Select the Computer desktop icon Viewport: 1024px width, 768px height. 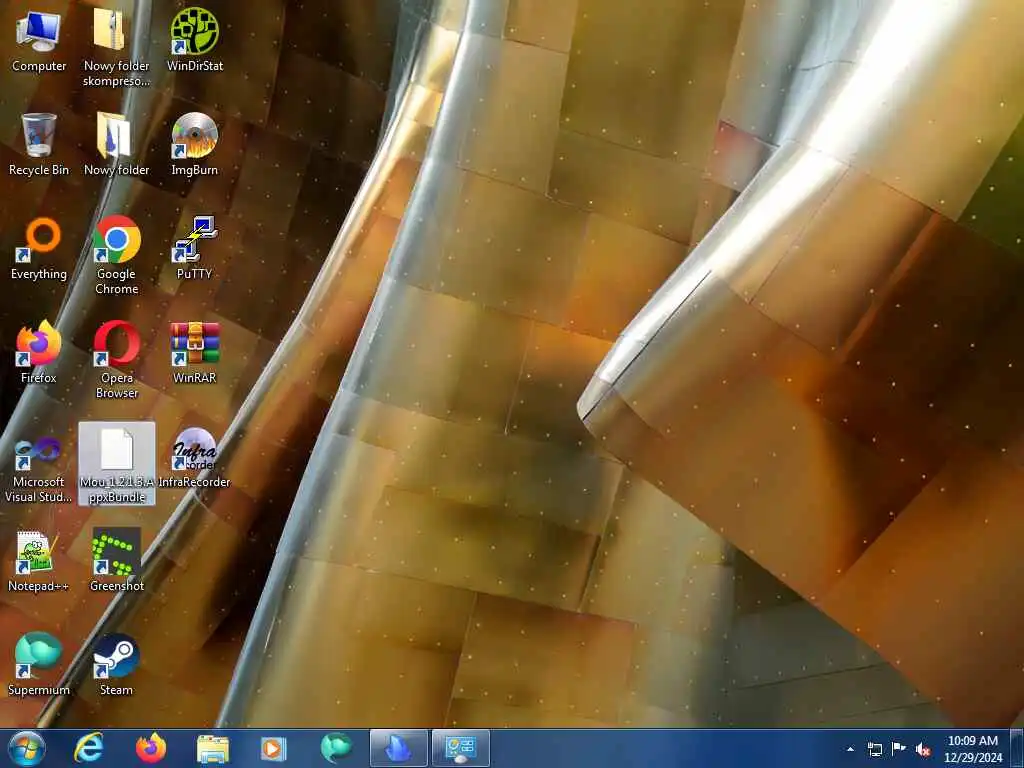pyautogui.click(x=39, y=41)
